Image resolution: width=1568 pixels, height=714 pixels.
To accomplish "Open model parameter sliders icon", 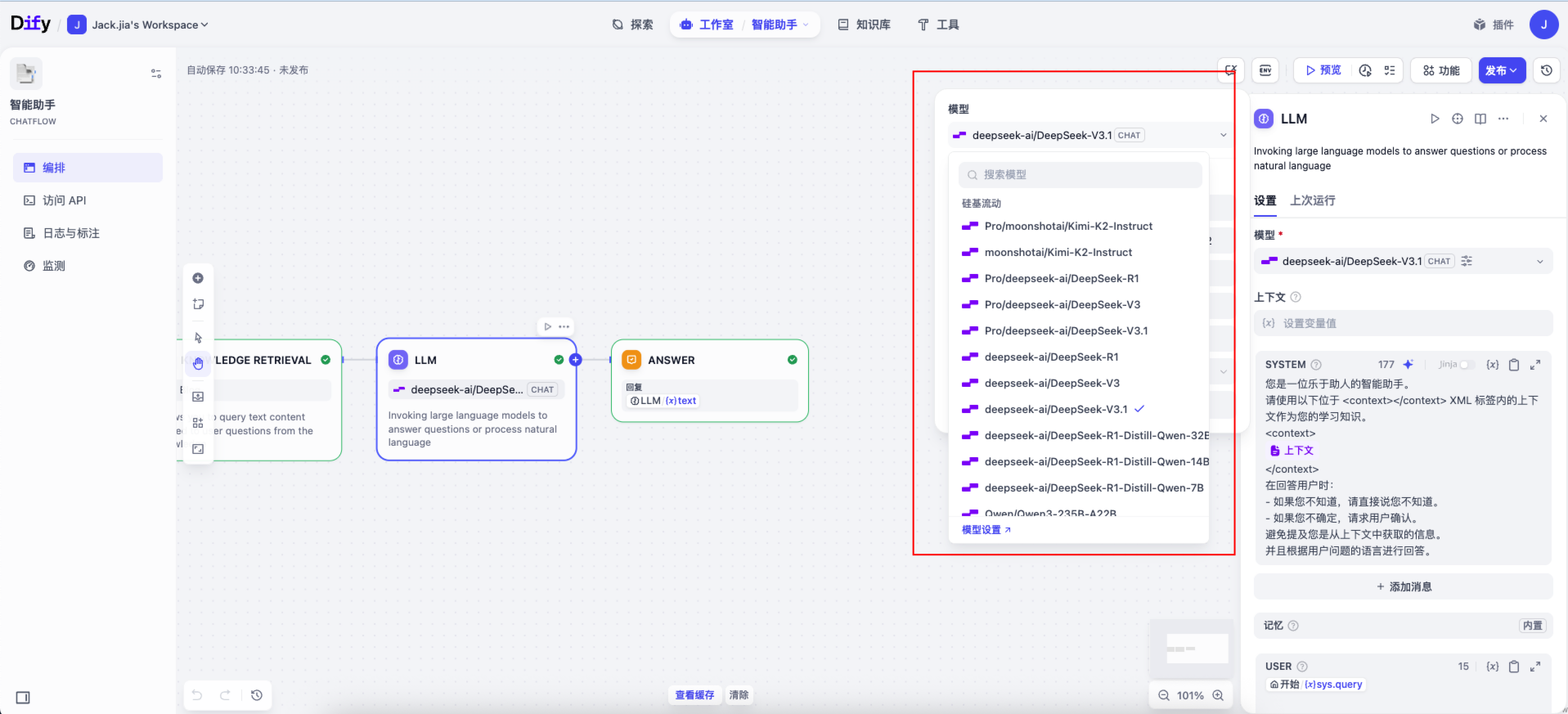I will pyautogui.click(x=1467, y=261).
